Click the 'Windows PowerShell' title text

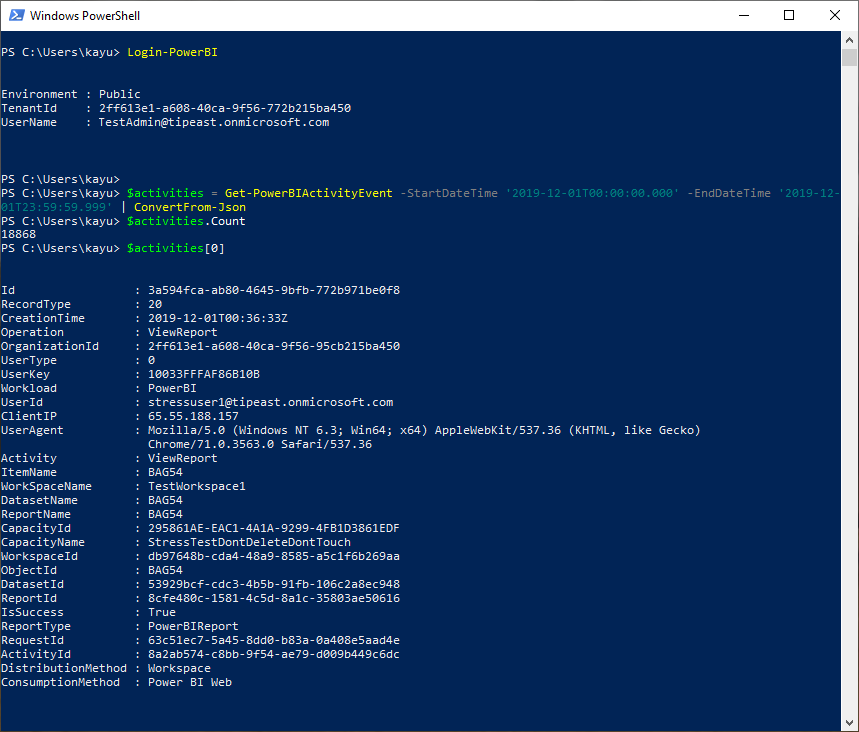pyautogui.click(x=85, y=16)
